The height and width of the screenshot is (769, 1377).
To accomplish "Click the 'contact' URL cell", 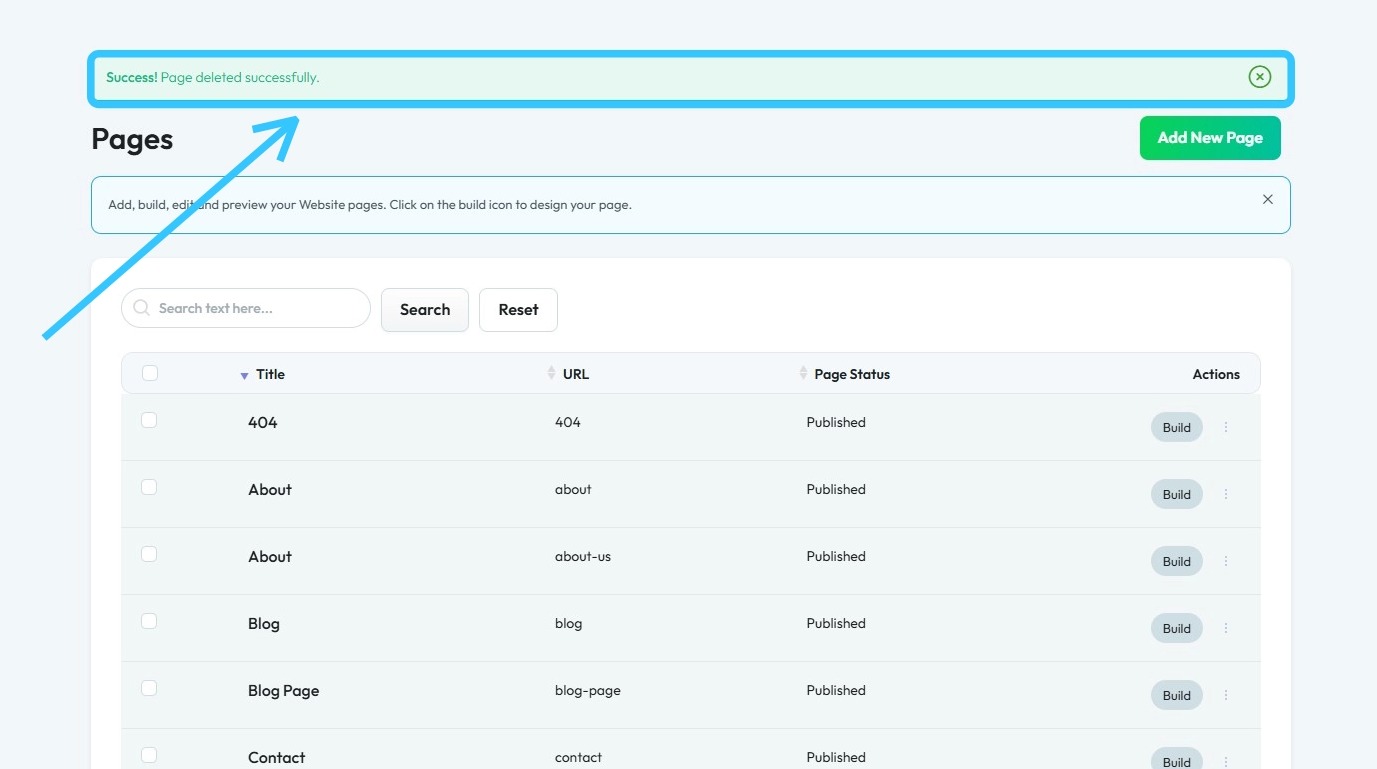I will pos(579,757).
